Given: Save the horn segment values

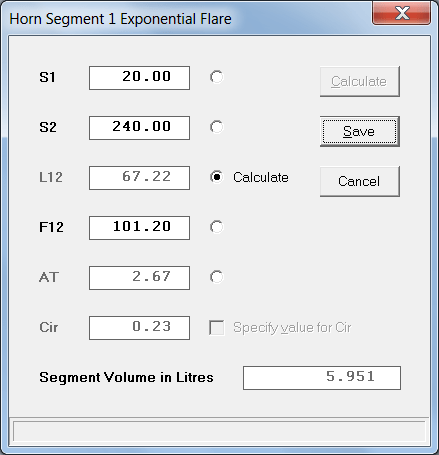Looking at the screenshot, I should pos(360,131).
